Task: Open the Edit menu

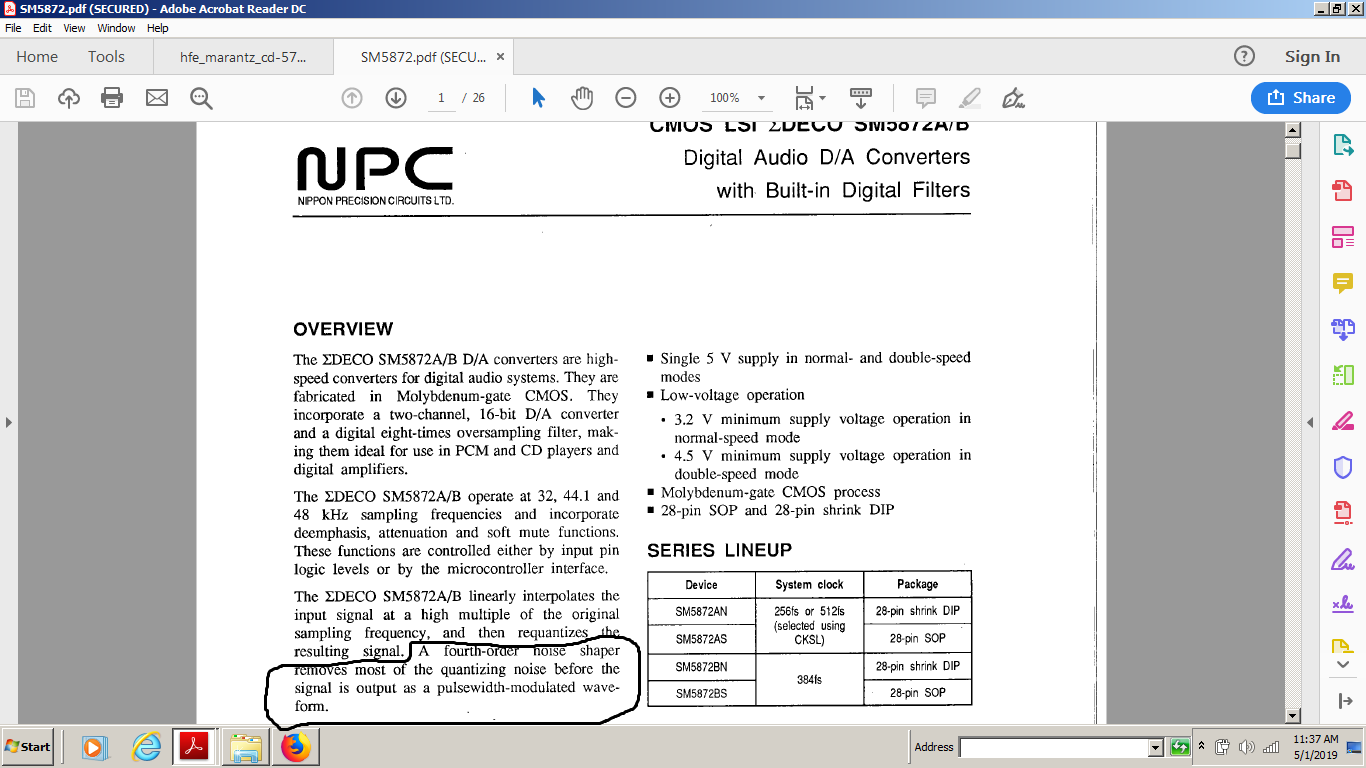Action: click(42, 28)
